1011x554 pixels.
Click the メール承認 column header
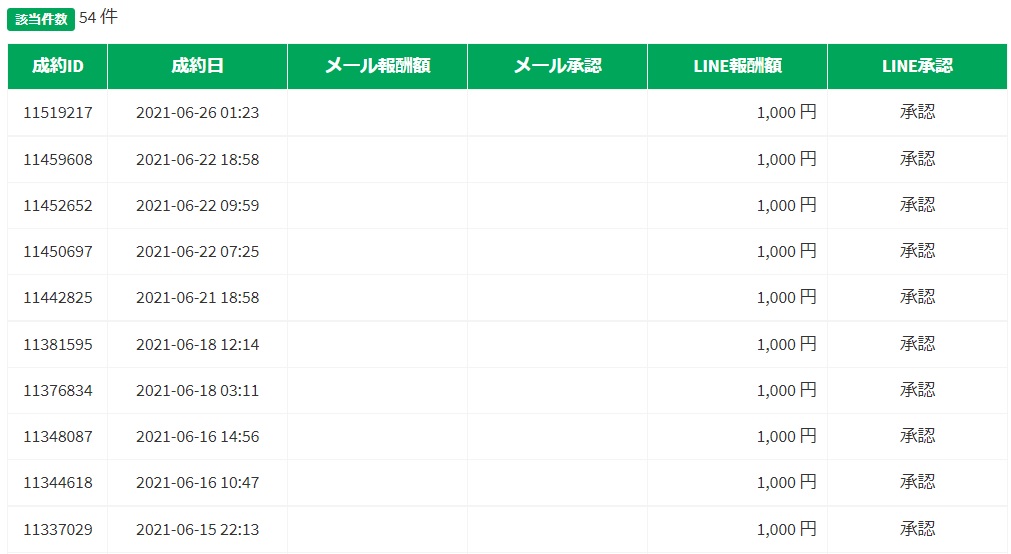557,66
